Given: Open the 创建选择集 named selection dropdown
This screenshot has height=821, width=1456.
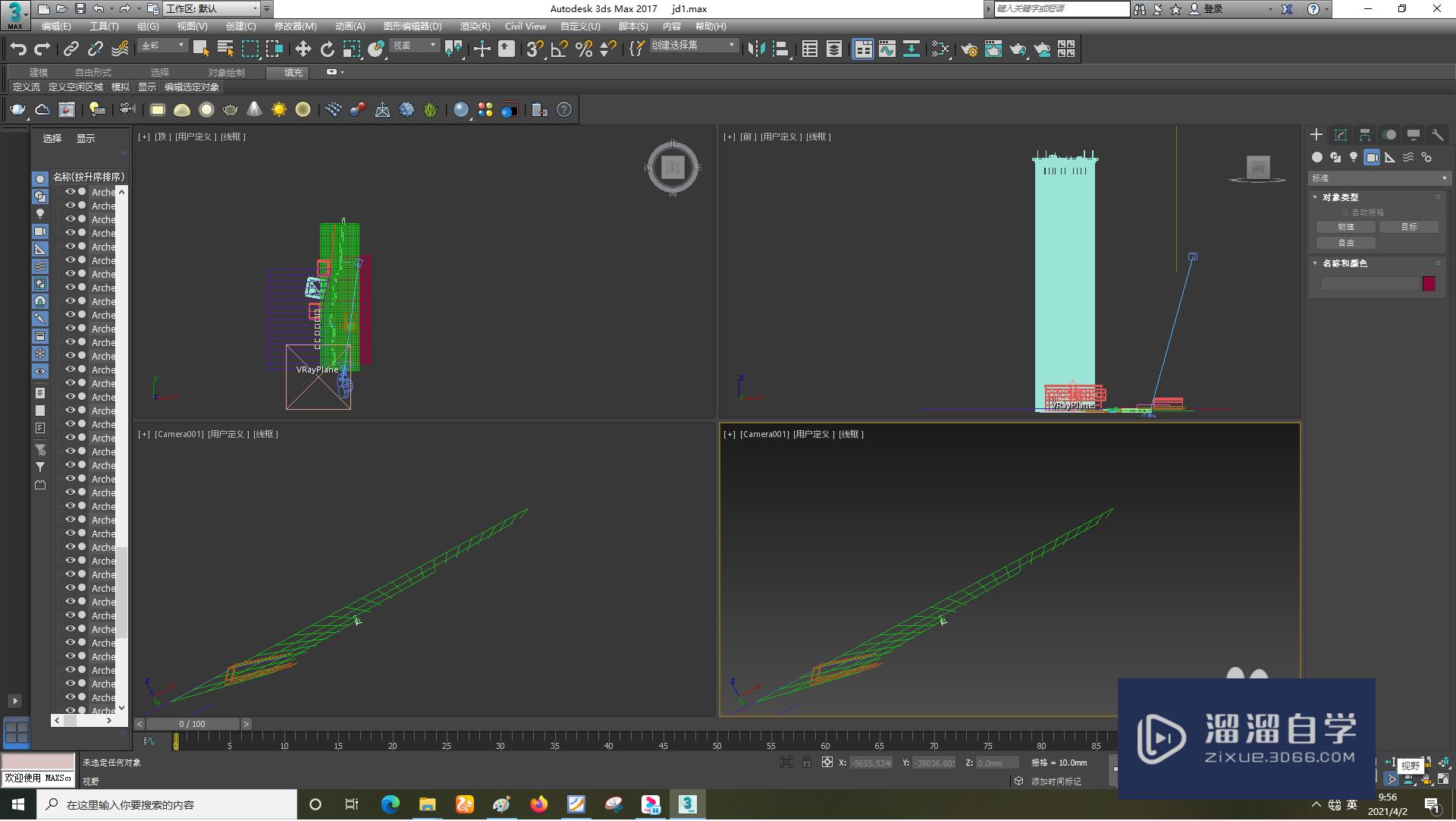Looking at the screenshot, I should (x=693, y=46).
